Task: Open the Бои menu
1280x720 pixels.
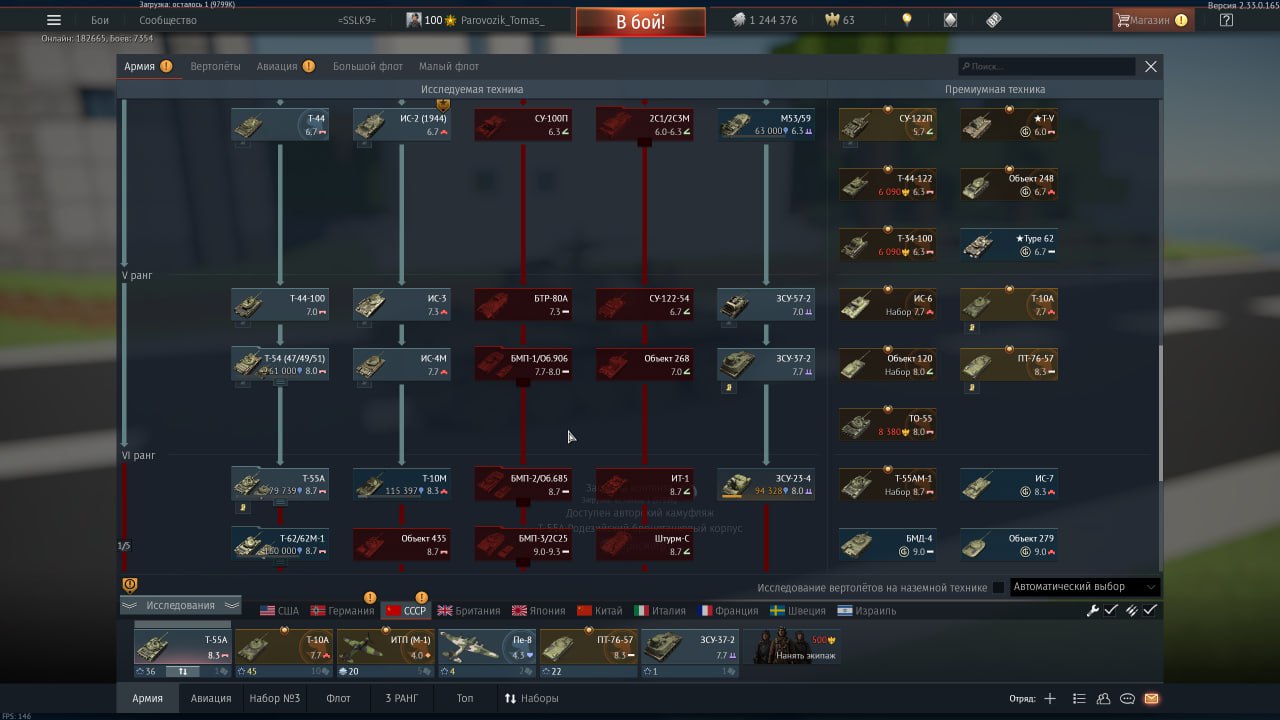Action: (100, 20)
